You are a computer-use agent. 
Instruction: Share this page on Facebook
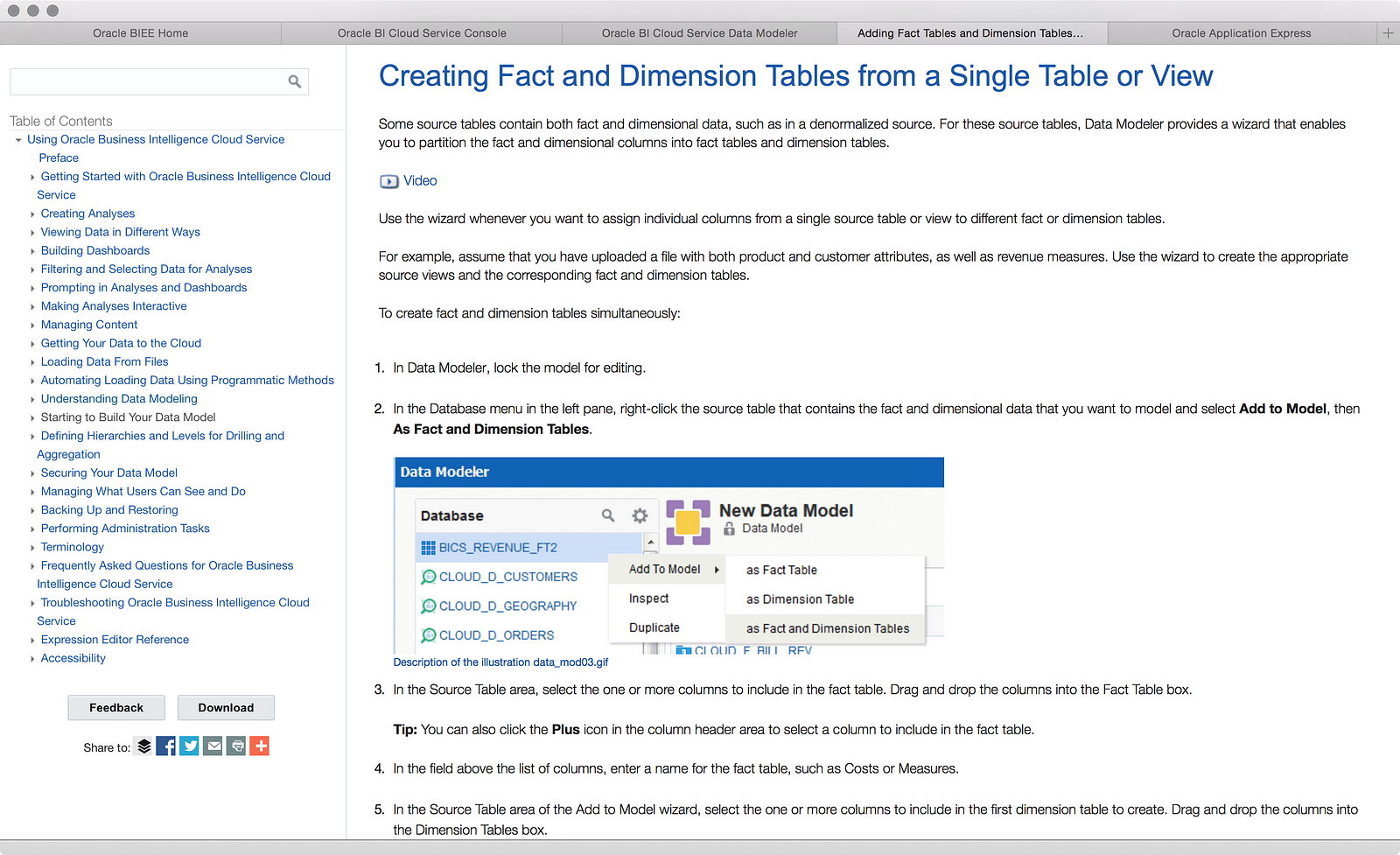coord(166,746)
